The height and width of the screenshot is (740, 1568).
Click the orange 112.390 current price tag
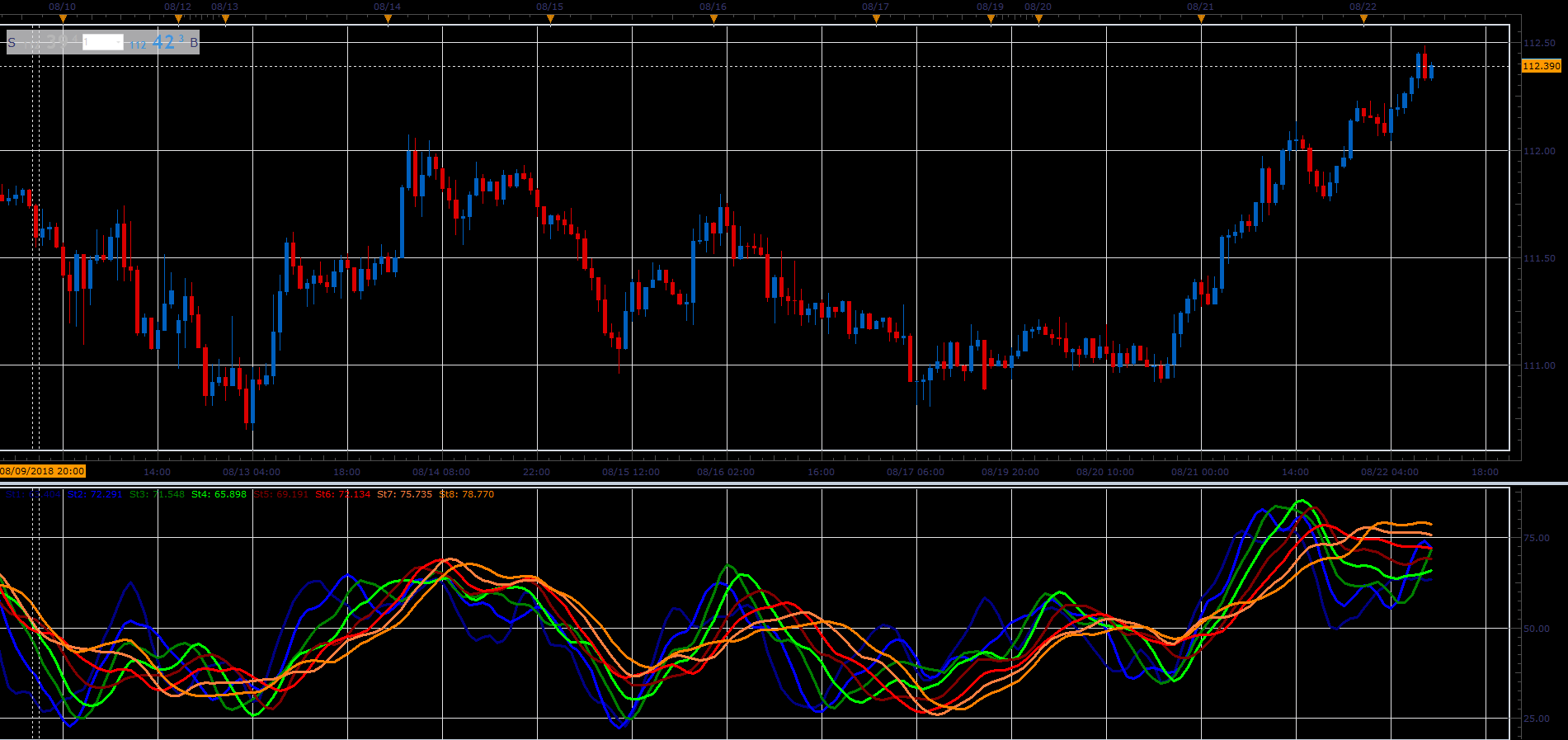tap(1541, 66)
